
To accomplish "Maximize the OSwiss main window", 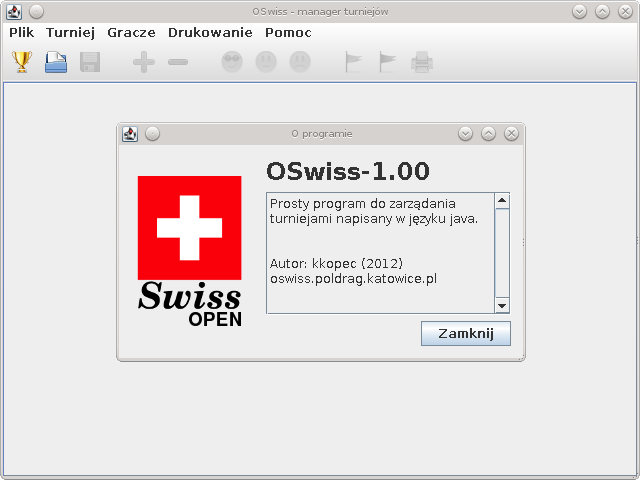I will pos(602,12).
